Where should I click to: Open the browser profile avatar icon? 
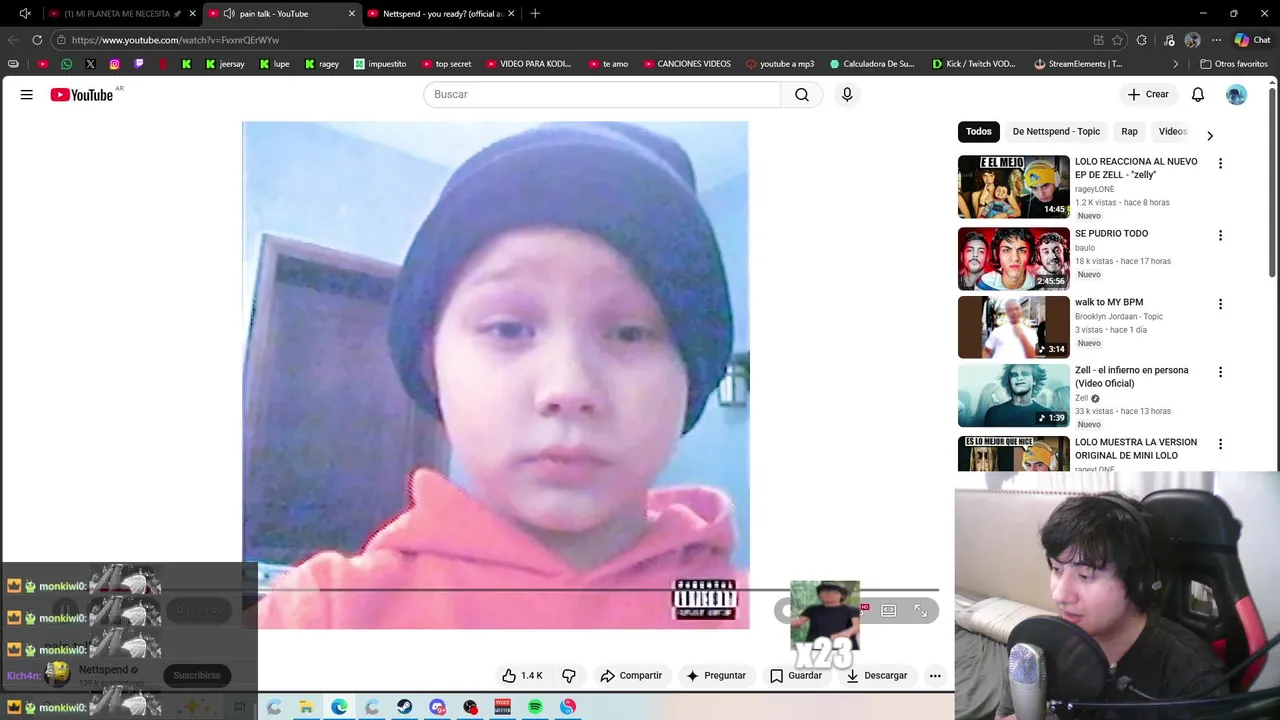coord(1192,40)
